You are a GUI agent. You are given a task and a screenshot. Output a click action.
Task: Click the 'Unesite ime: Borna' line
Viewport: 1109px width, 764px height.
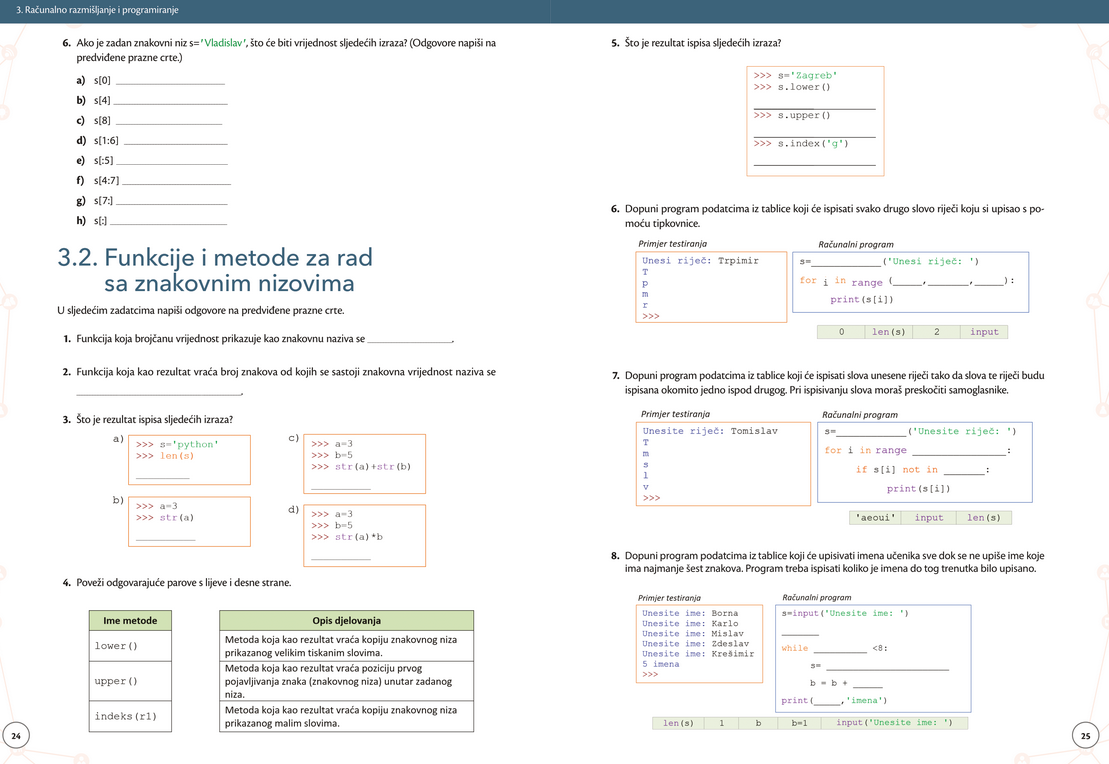(690, 613)
